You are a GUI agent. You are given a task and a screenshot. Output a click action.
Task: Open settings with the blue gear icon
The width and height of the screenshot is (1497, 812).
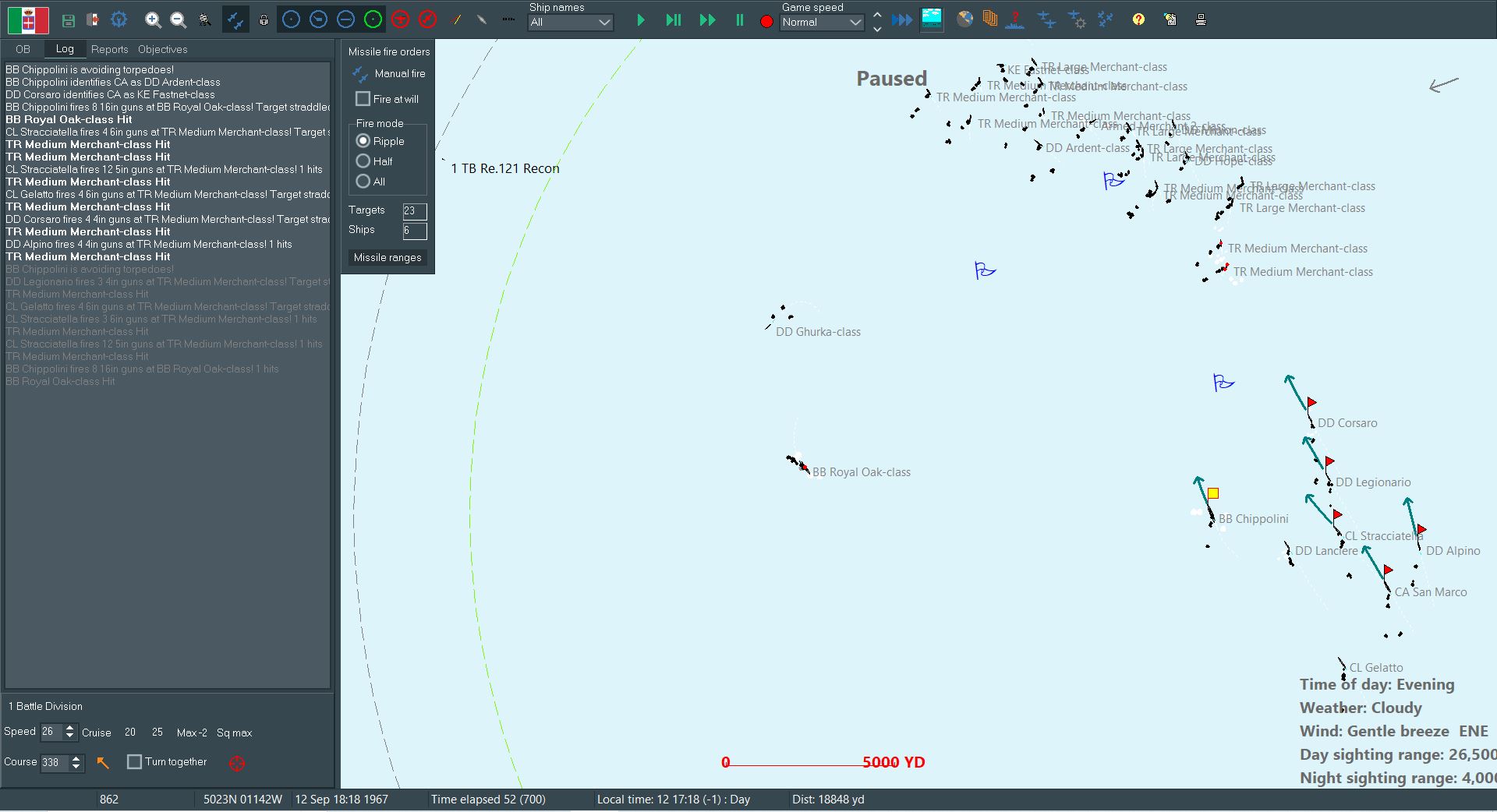(x=119, y=19)
